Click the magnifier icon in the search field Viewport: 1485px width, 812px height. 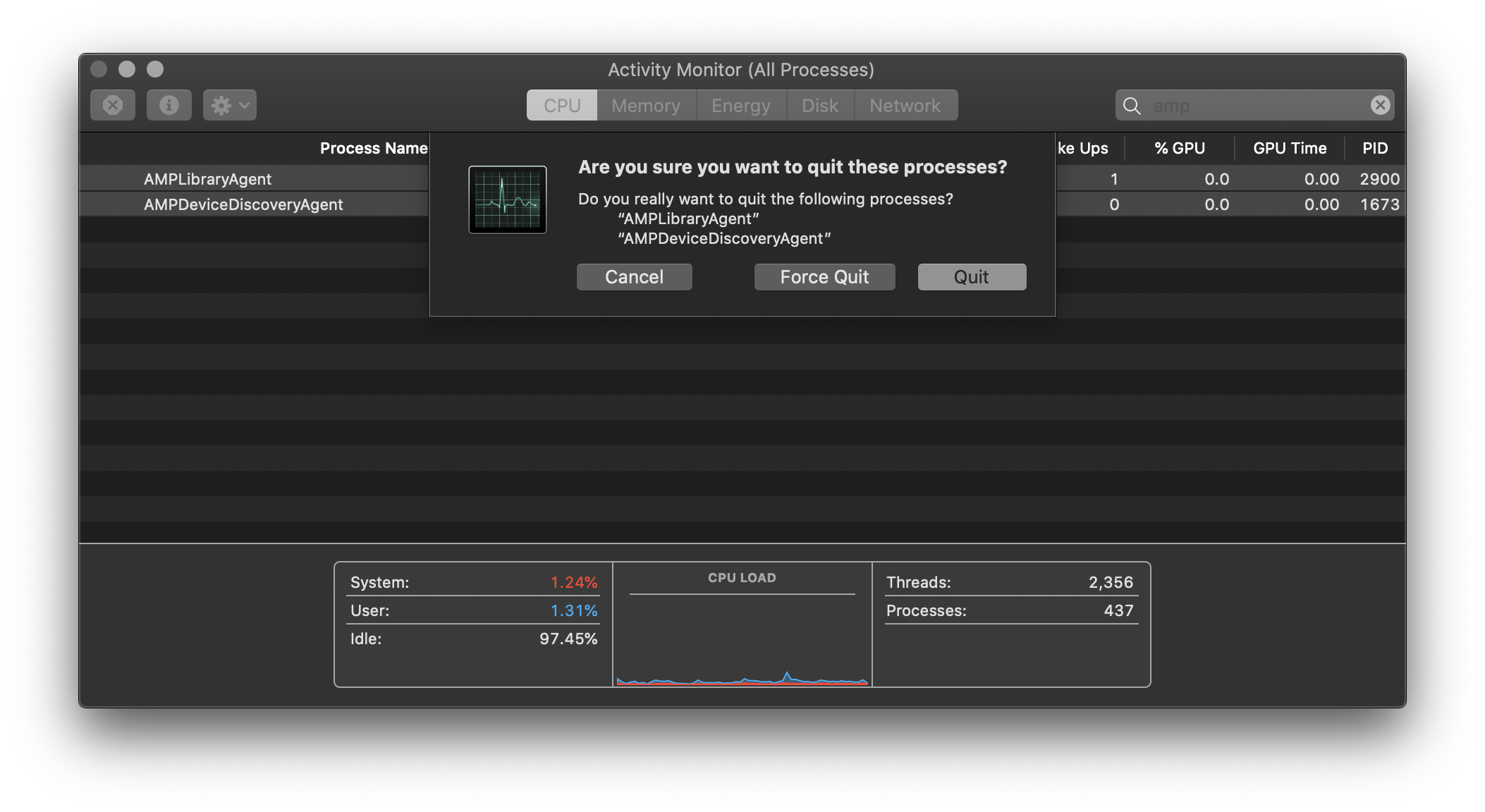[1132, 106]
